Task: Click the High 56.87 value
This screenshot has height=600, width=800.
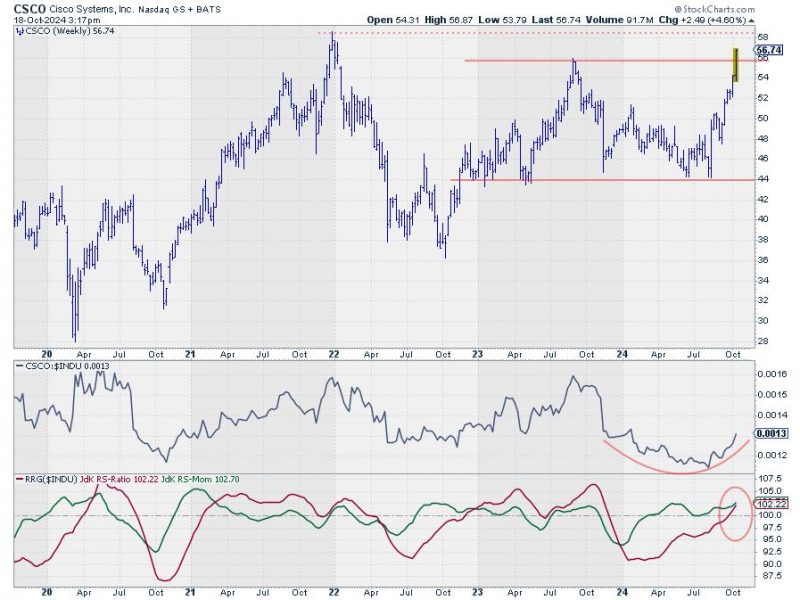Action: tap(449, 20)
